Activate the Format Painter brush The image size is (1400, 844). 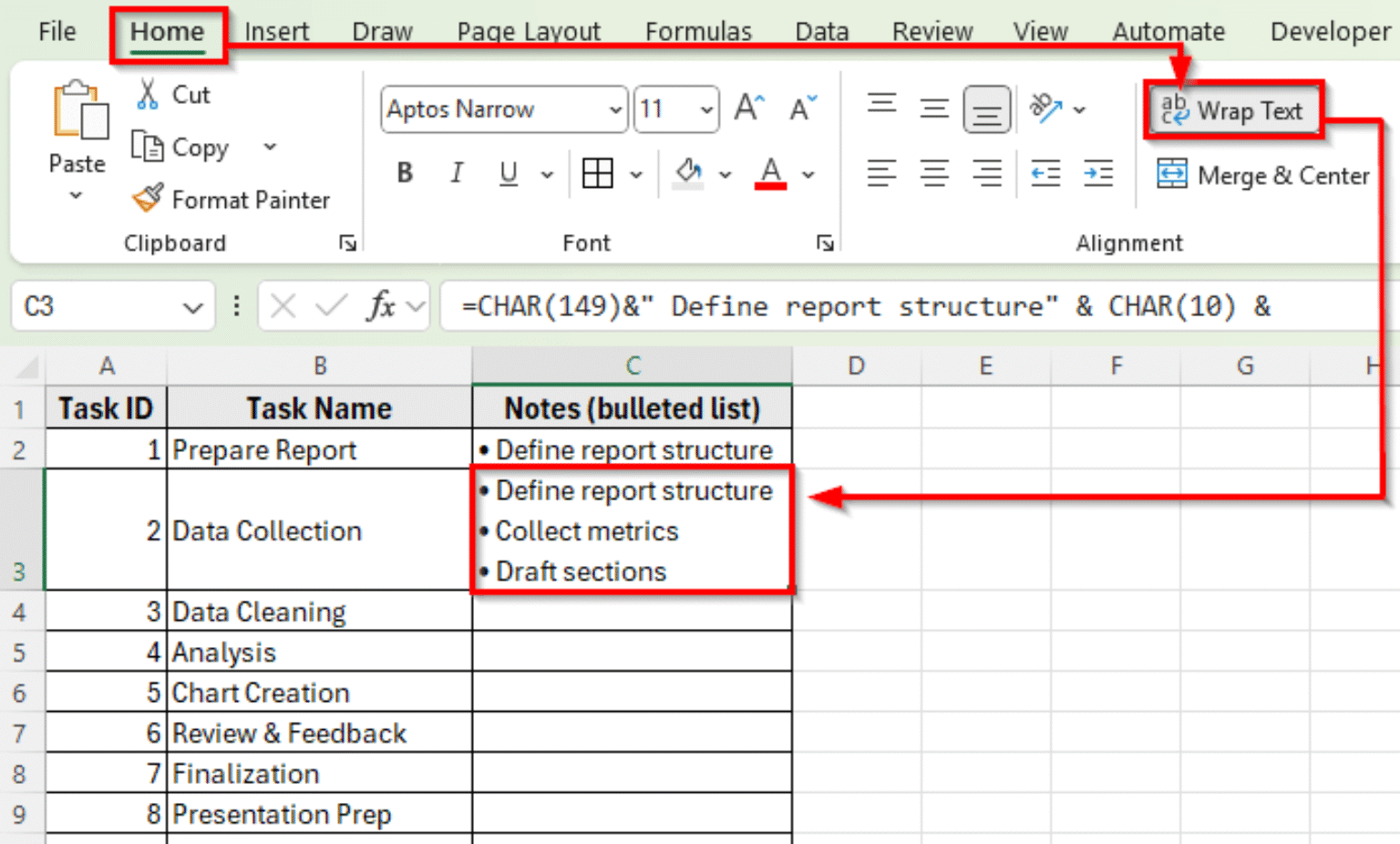[x=148, y=198]
